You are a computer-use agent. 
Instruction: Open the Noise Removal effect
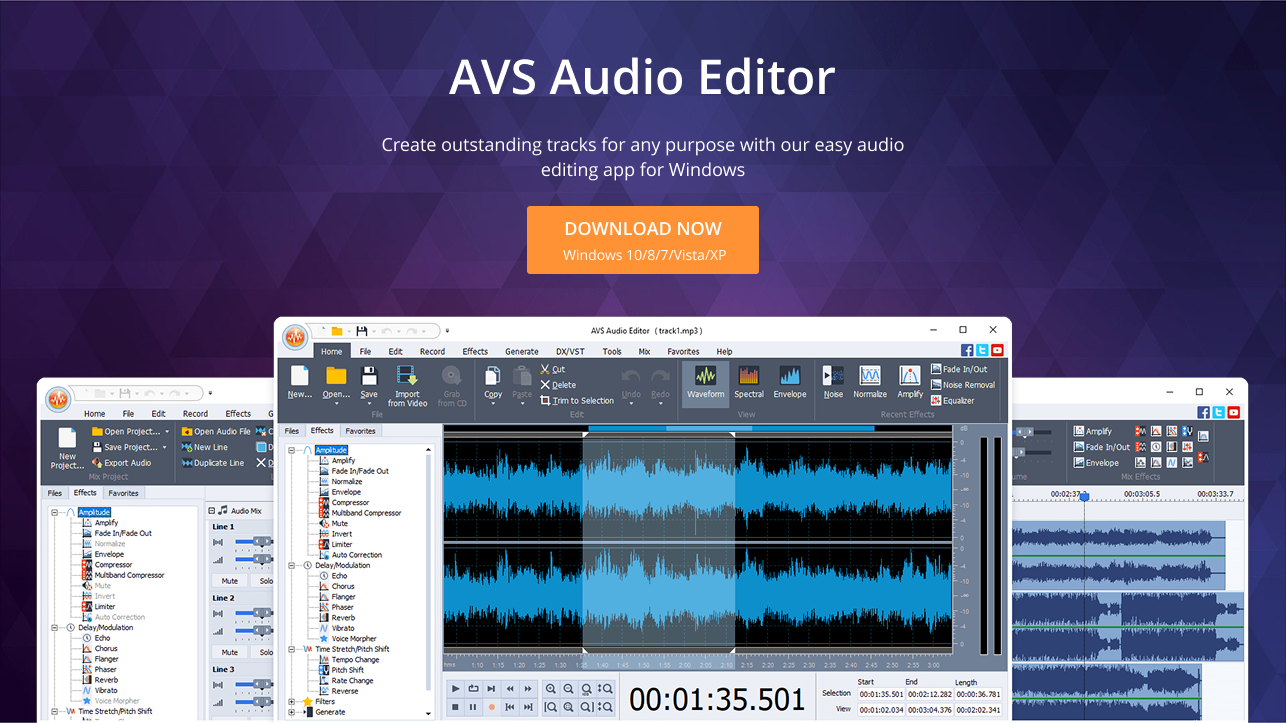click(x=962, y=384)
